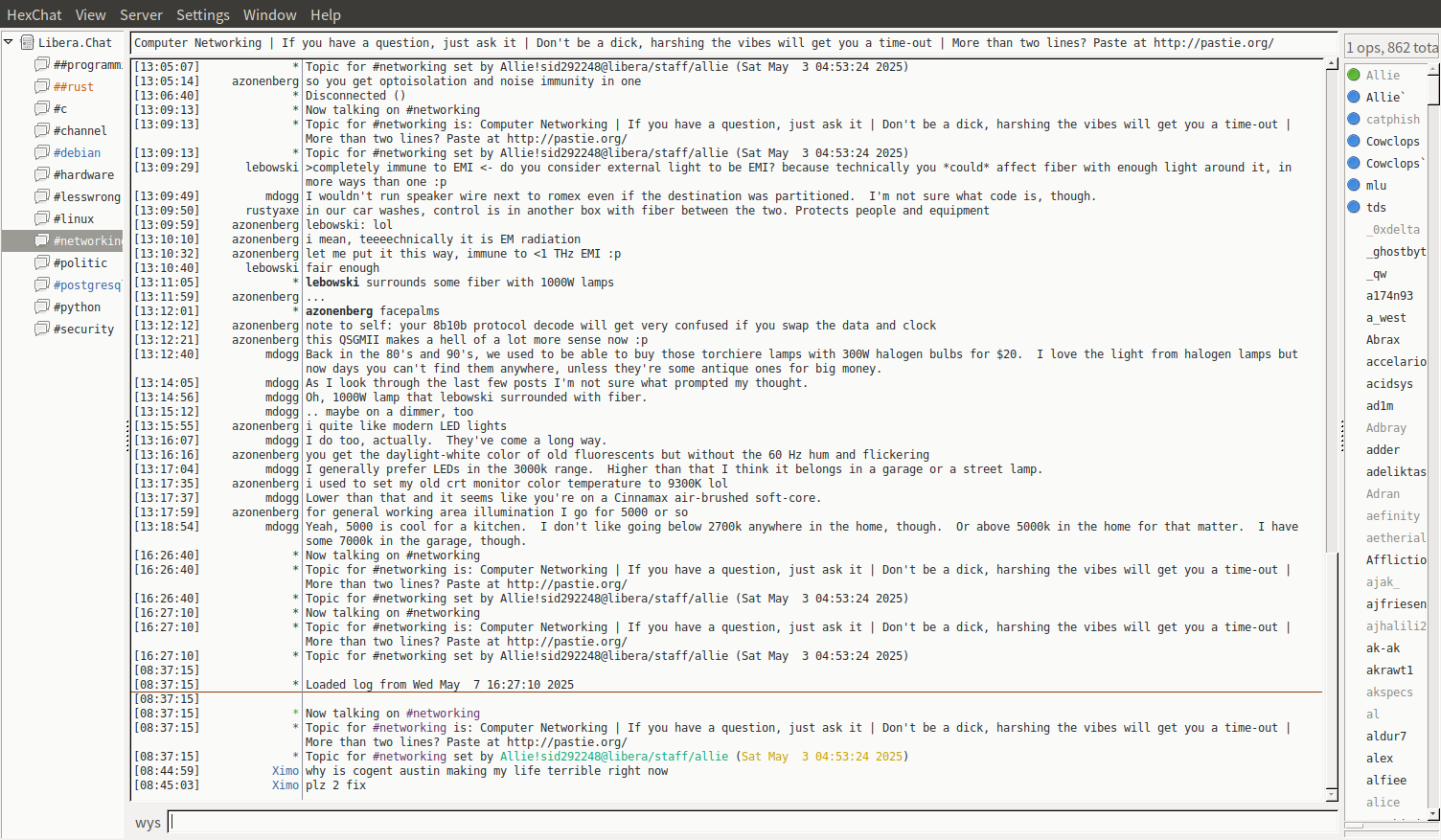Click into the channel topic bar

pyautogui.click(x=733, y=43)
